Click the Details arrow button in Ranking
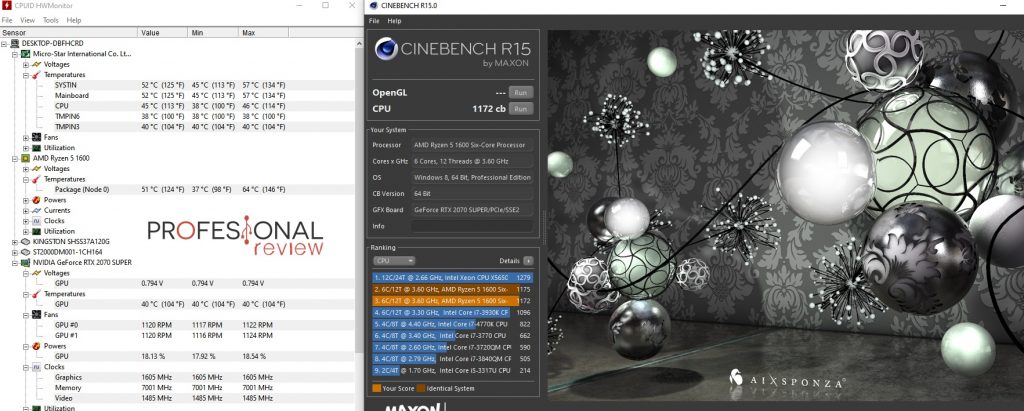Image resolution: width=1024 pixels, height=411 pixels. (x=528, y=261)
